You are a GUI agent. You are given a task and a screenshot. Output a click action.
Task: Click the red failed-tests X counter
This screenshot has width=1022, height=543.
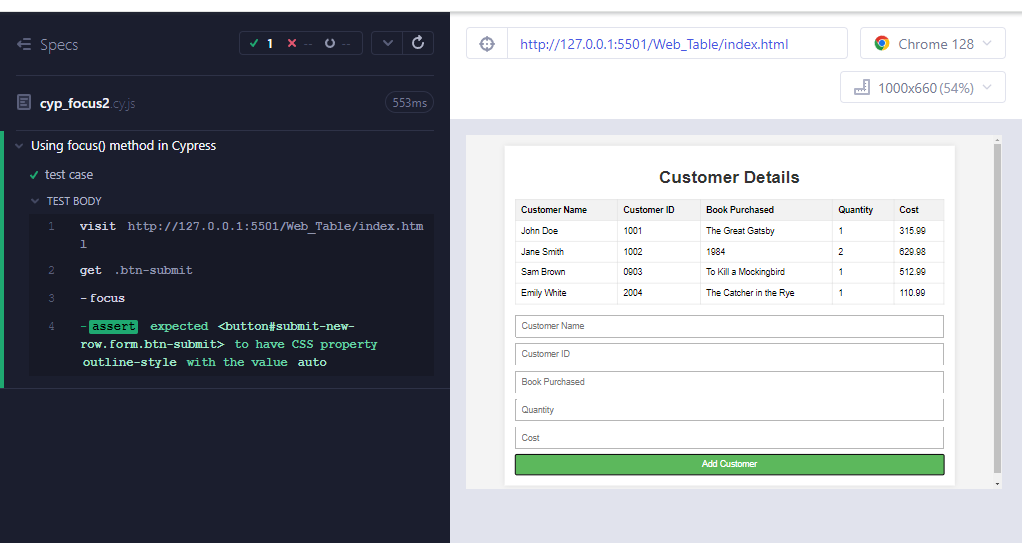[x=300, y=44]
